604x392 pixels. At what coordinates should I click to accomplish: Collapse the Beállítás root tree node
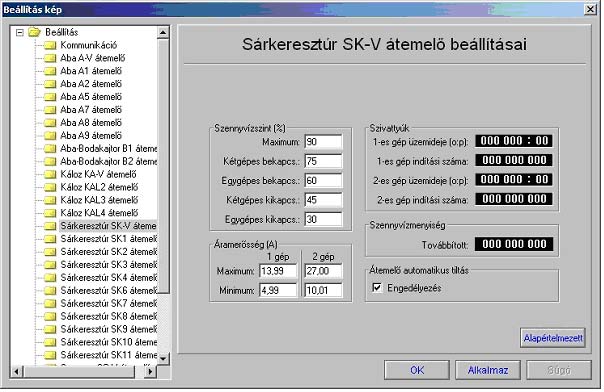pyautogui.click(x=20, y=32)
